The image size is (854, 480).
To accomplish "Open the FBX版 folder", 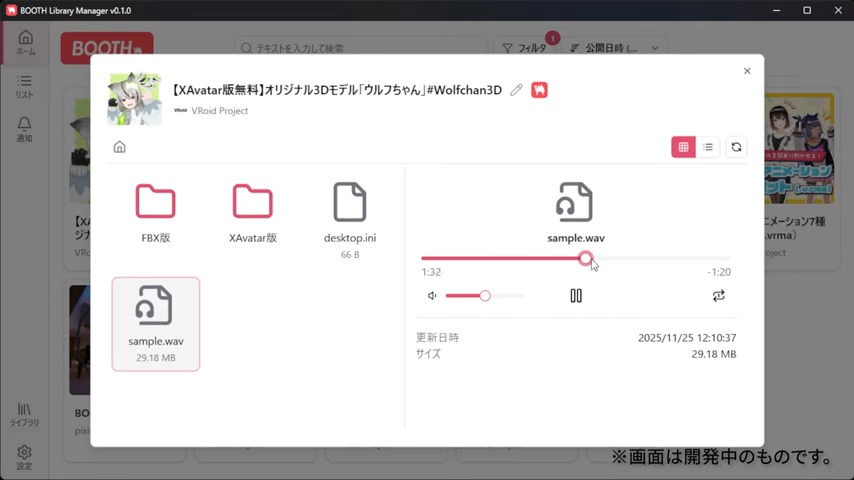I will tap(156, 214).
